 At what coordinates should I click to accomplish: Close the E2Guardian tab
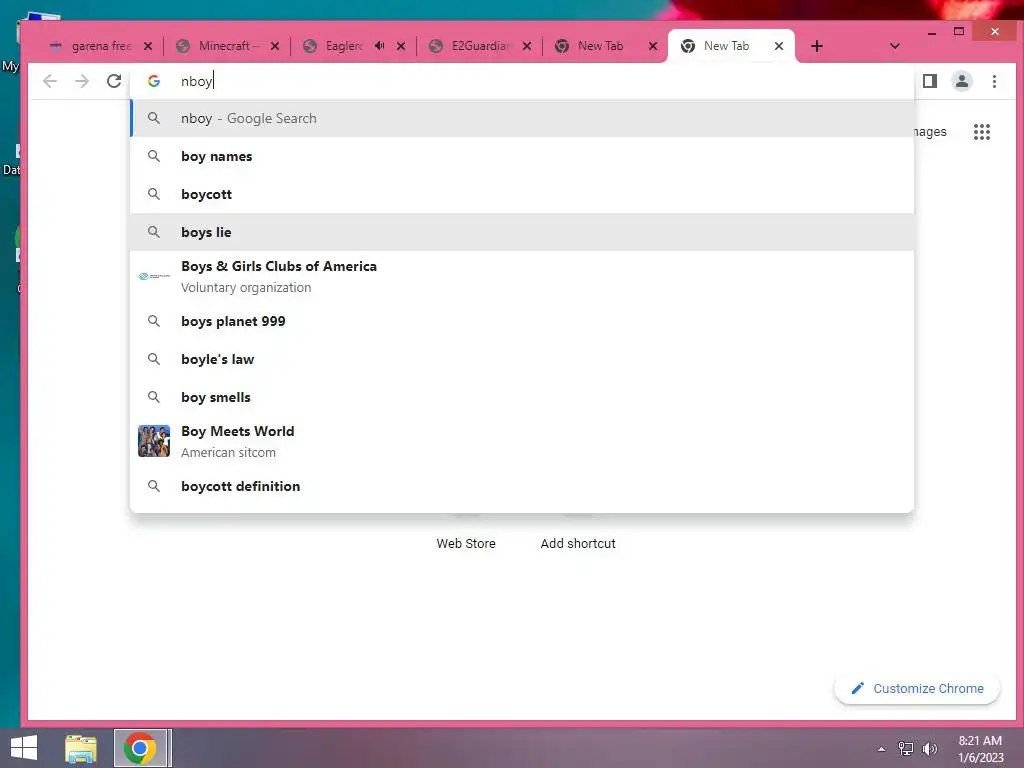[527, 46]
